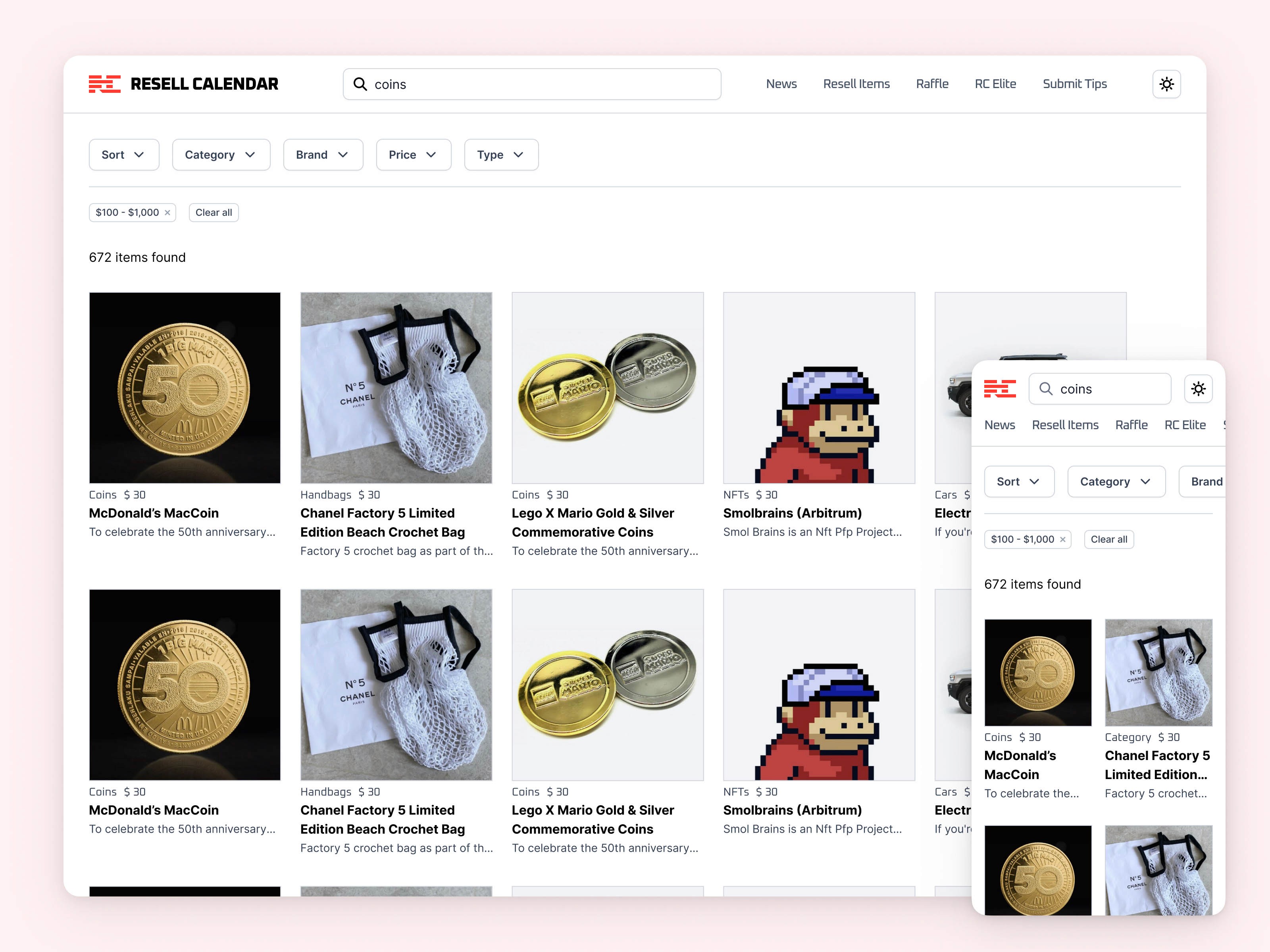Open the Price filter dropdown
Image resolution: width=1270 pixels, height=952 pixels.
[x=414, y=155]
